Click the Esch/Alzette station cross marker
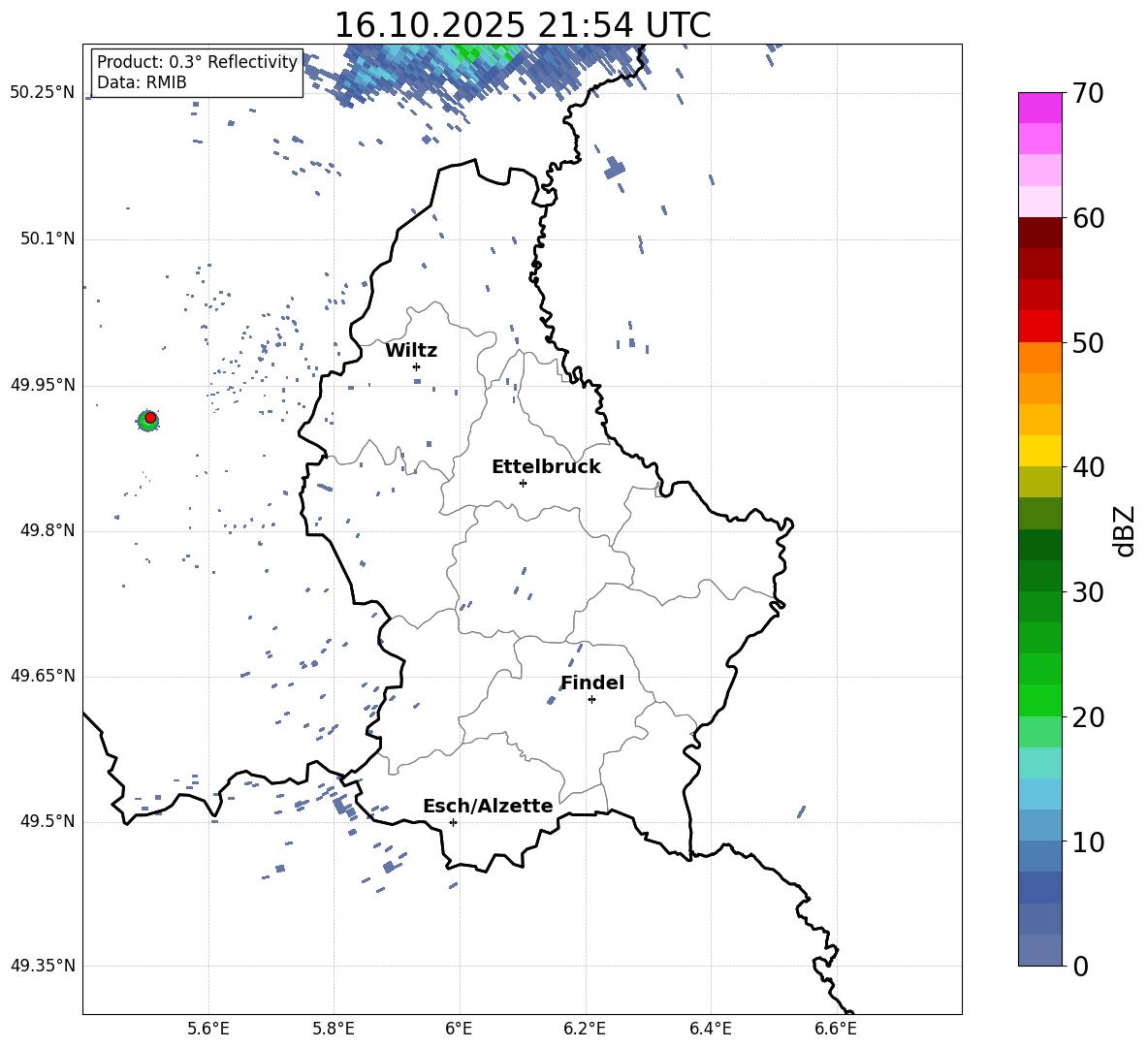Viewport: 1148px width, 1048px height. pyautogui.click(x=453, y=822)
